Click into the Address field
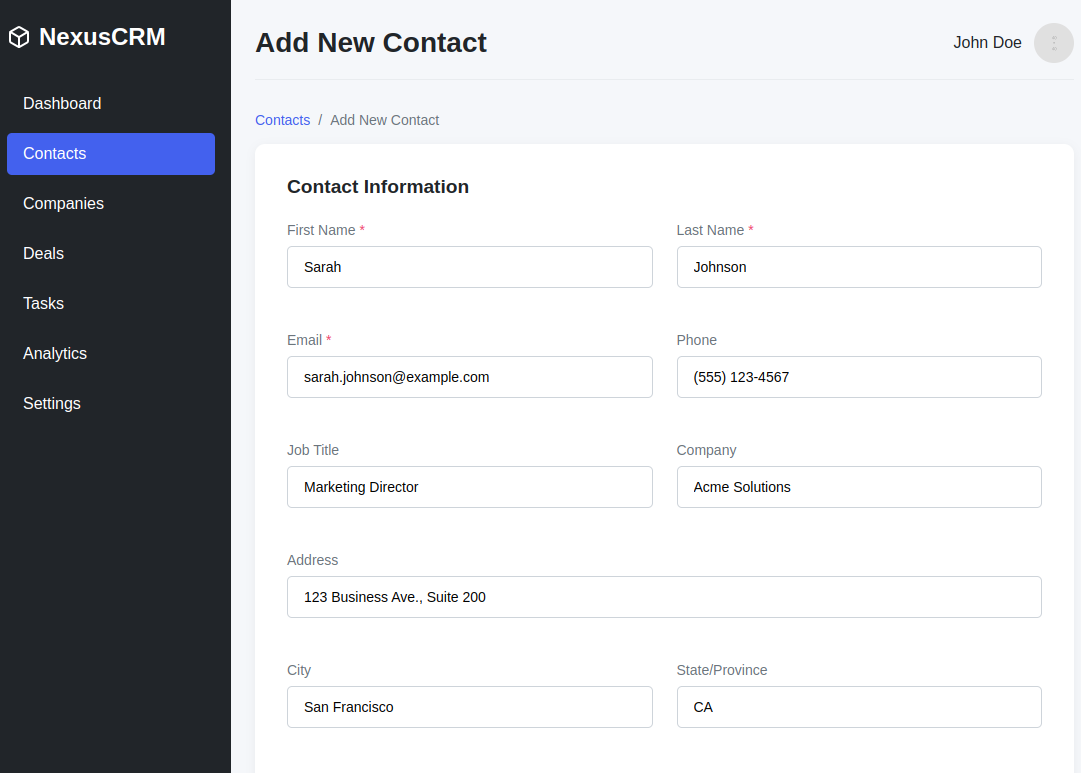 point(664,597)
